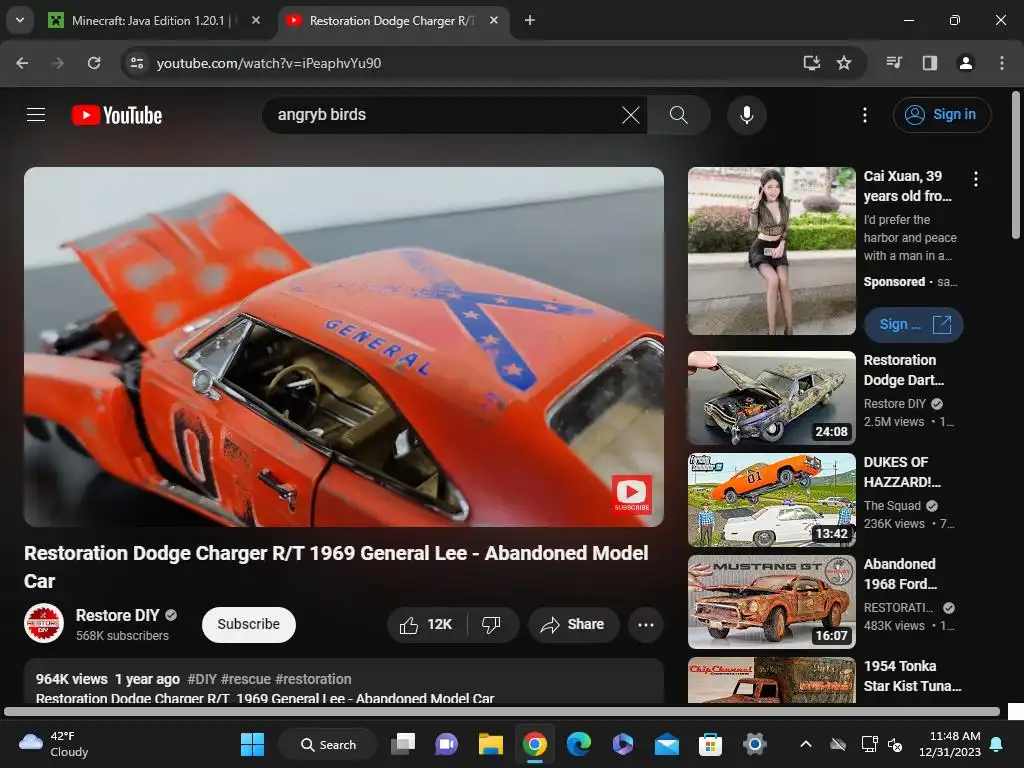Dislike the video with thumbs down
1024x768 pixels.
click(x=492, y=625)
